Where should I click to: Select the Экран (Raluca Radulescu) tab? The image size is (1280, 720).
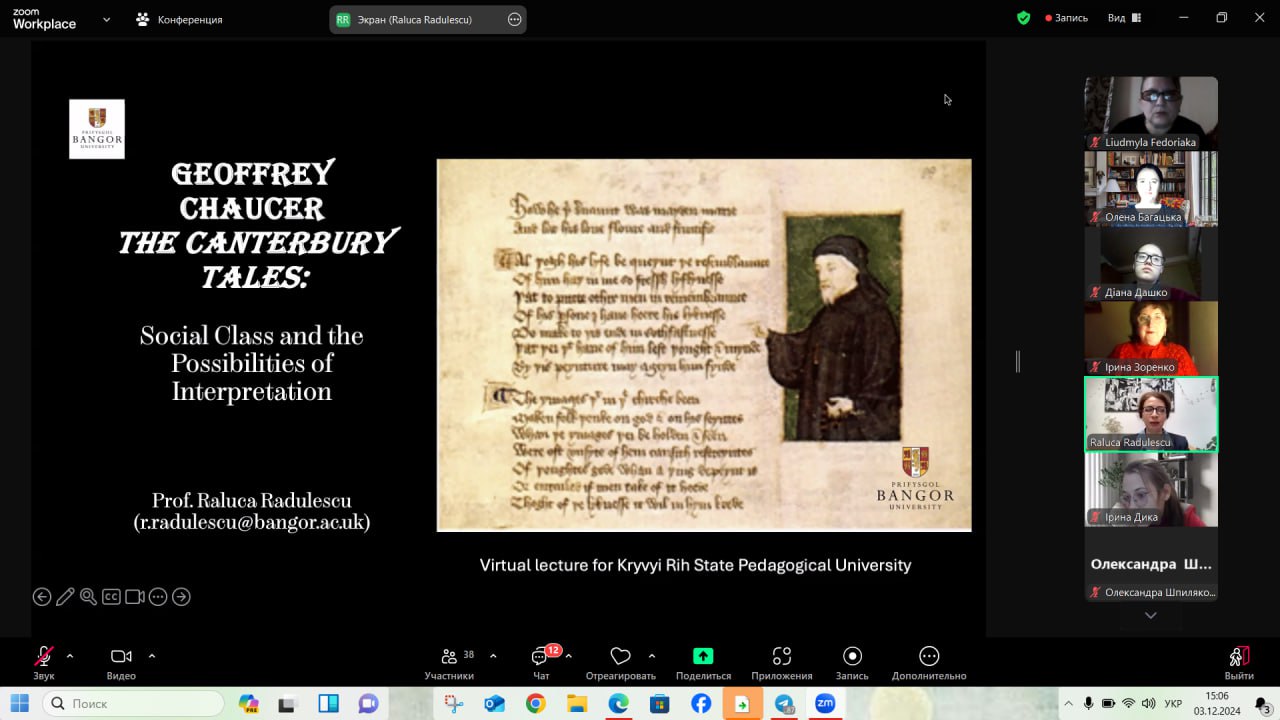pyautogui.click(x=428, y=19)
